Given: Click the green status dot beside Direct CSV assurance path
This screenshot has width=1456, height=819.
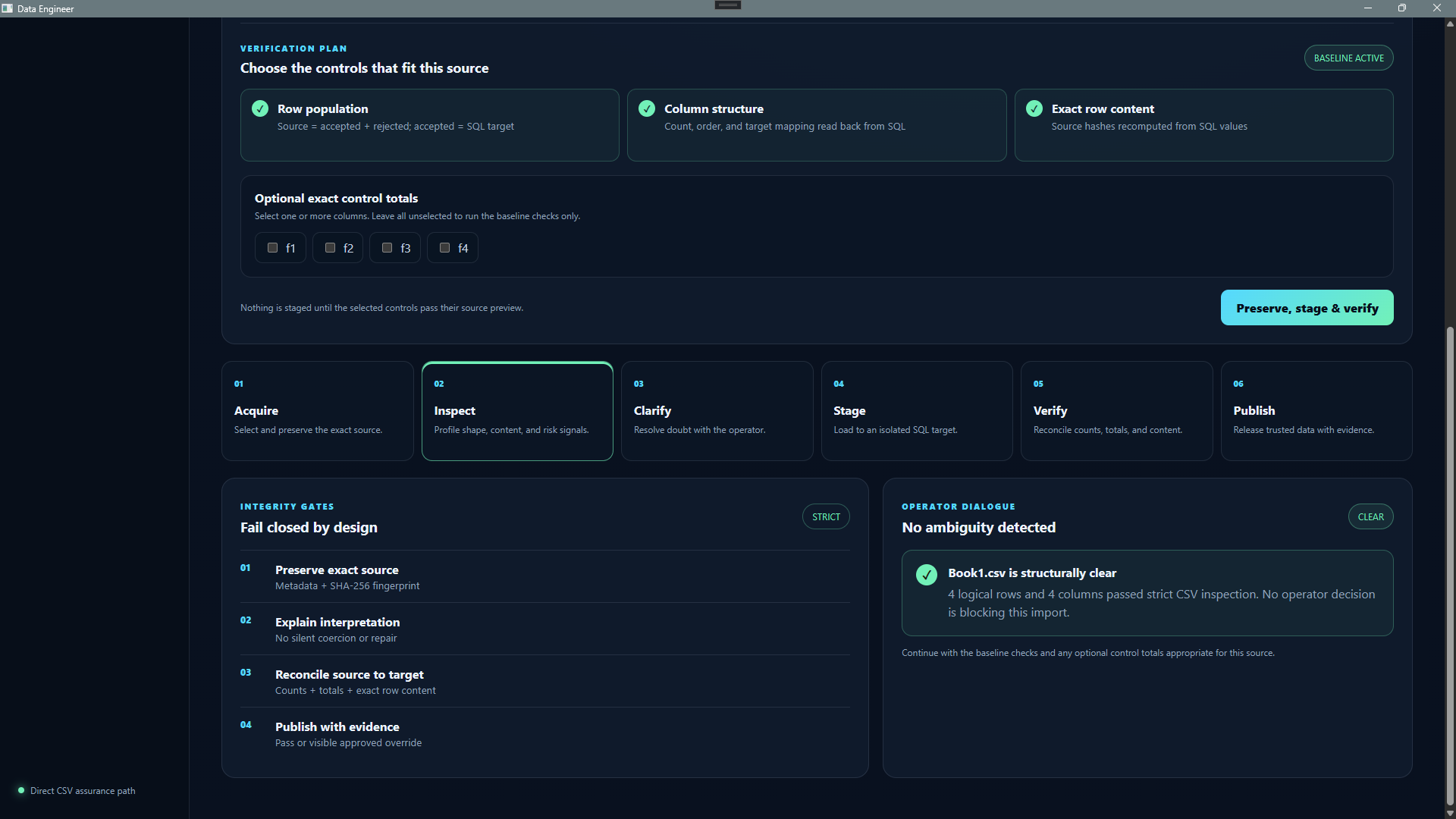Looking at the screenshot, I should (x=21, y=790).
